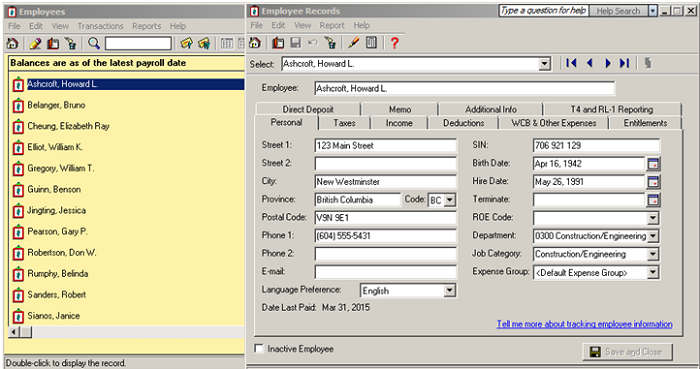Switch to T4 and RL-1 Reporting tab

click(612, 109)
